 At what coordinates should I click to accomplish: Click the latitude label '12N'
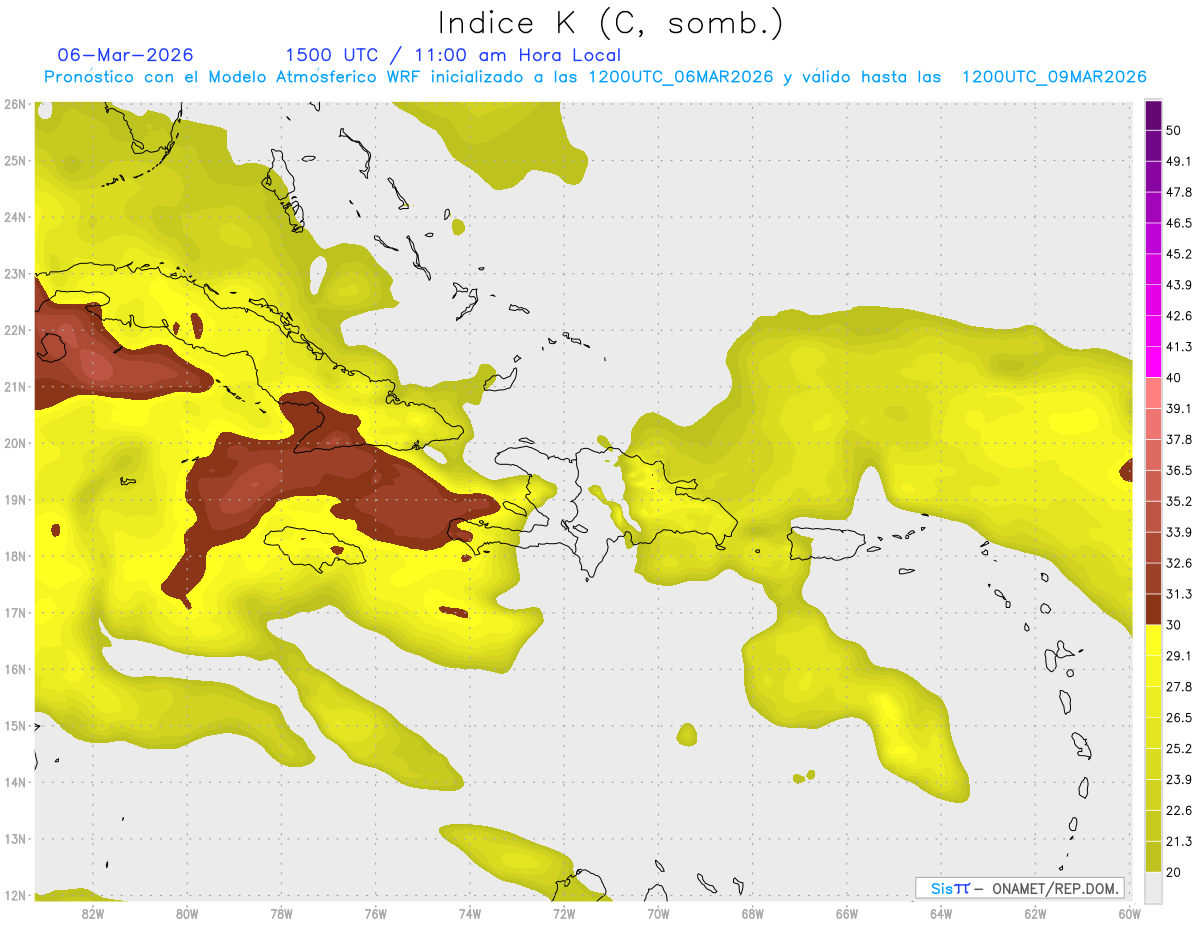coord(15,895)
